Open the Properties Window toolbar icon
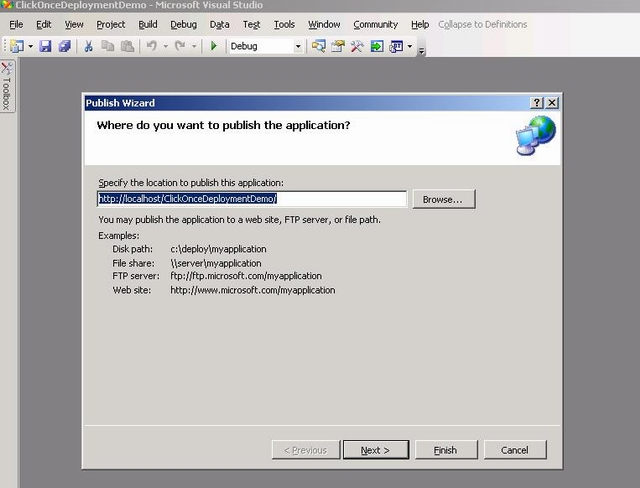 [x=338, y=46]
